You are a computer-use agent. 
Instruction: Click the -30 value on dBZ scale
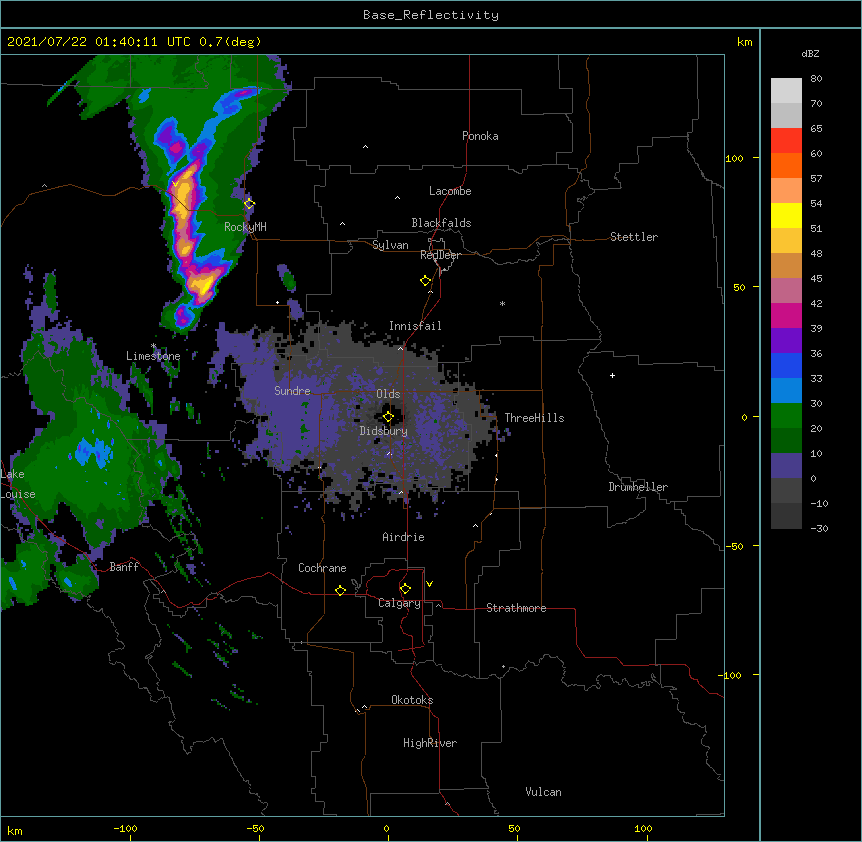click(819, 528)
